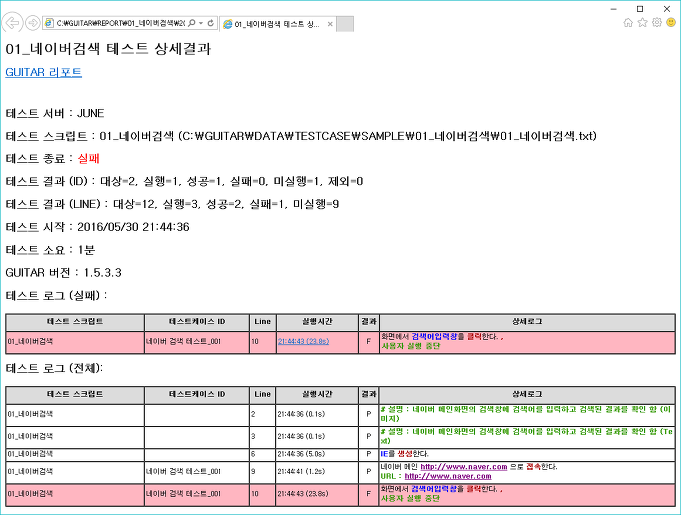
Task: Open Favorites star icon
Action: click(x=642, y=23)
